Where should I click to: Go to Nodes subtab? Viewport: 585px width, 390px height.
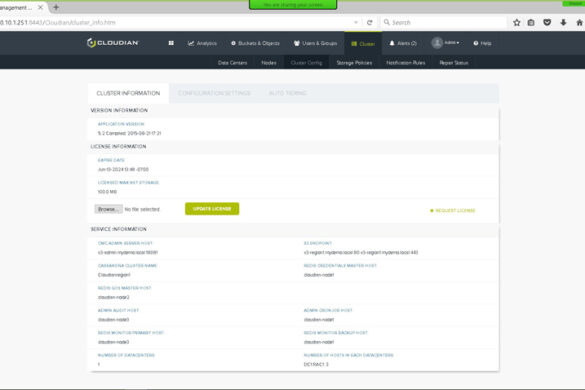point(269,63)
